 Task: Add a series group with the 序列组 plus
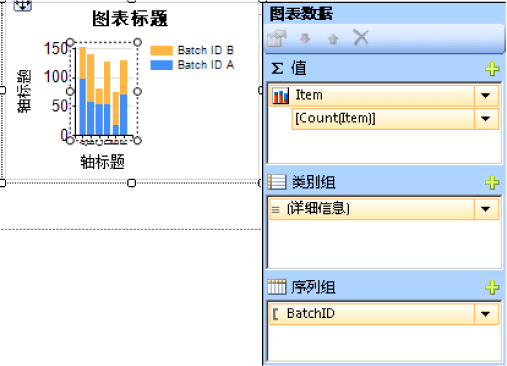(492, 287)
